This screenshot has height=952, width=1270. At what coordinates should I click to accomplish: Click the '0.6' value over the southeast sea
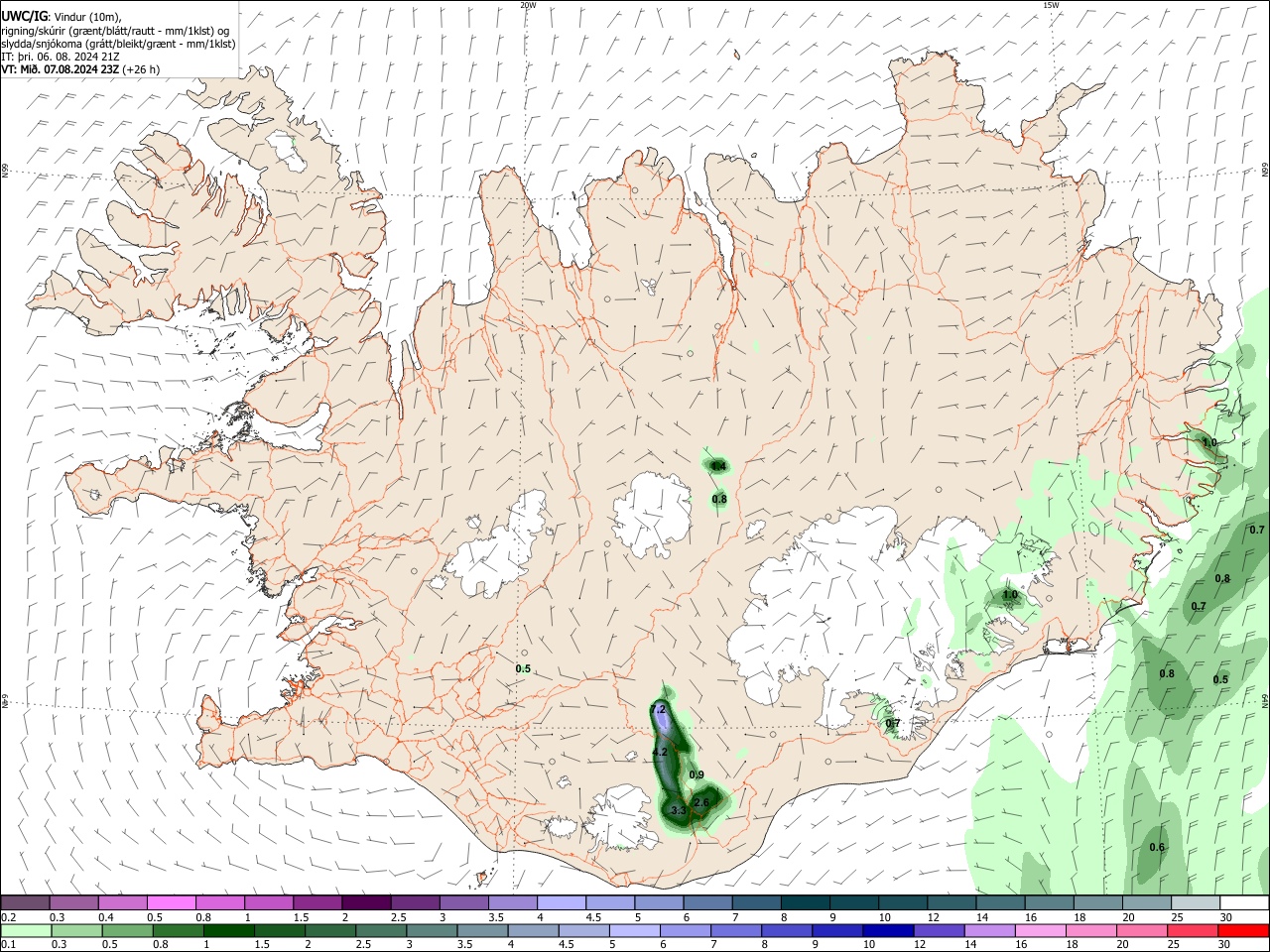(x=1157, y=847)
